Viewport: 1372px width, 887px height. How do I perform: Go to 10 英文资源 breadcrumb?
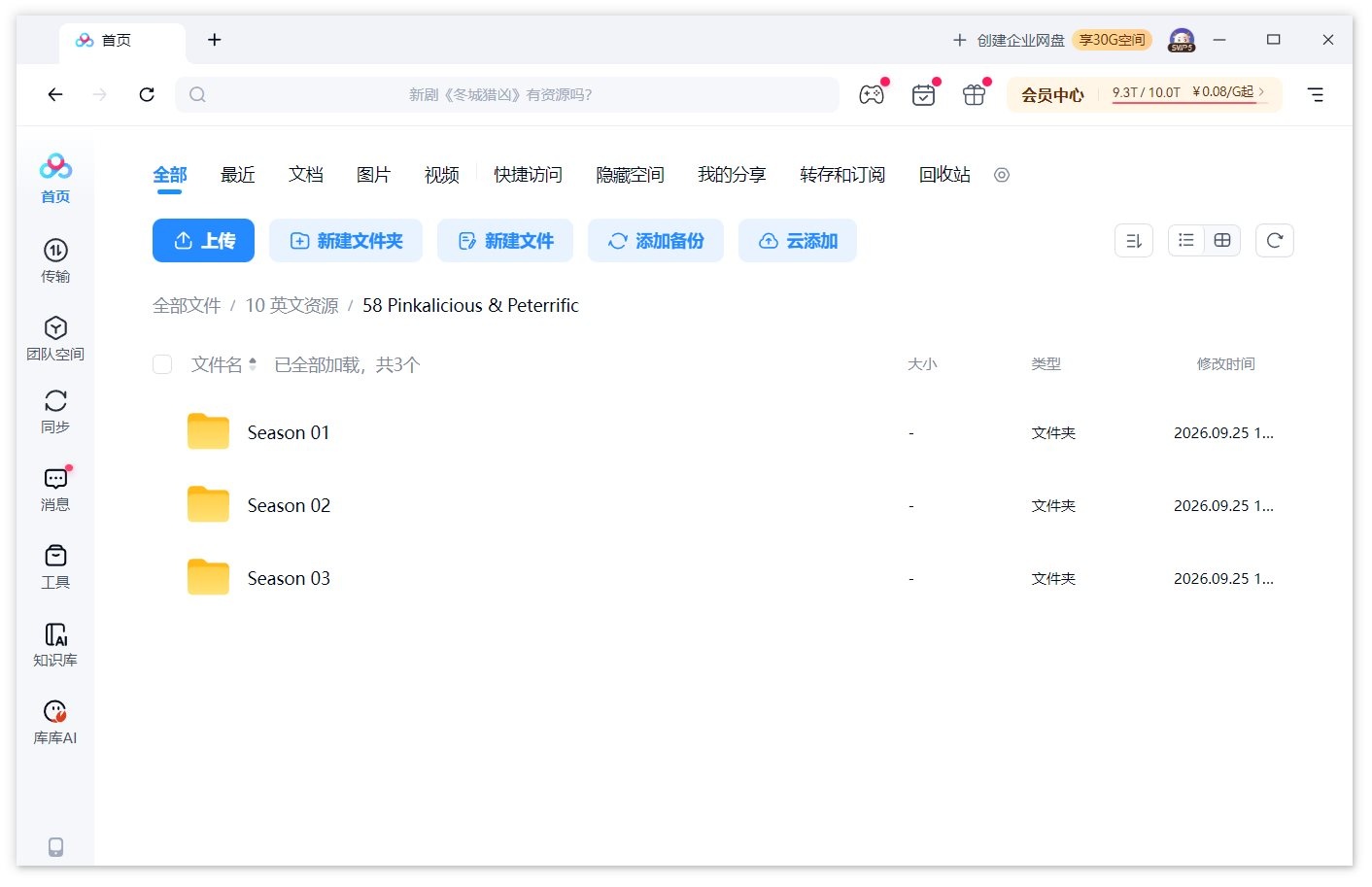point(292,305)
